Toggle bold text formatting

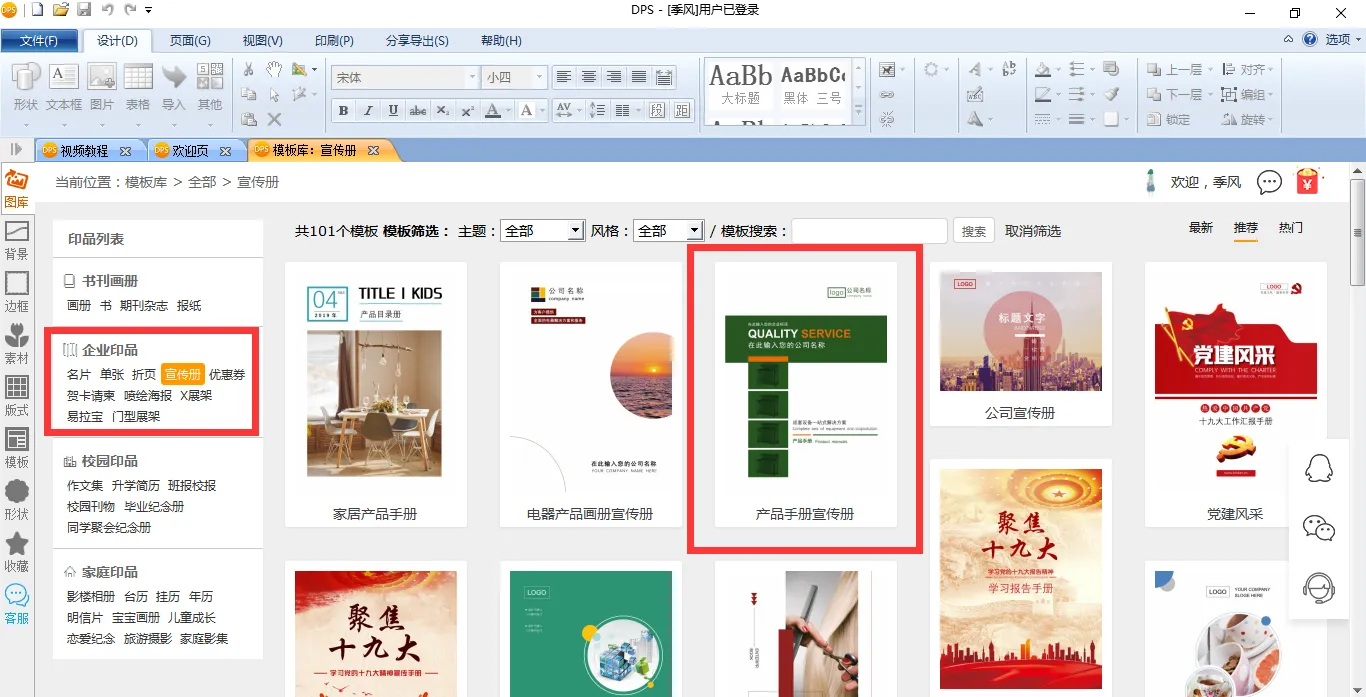(x=343, y=111)
